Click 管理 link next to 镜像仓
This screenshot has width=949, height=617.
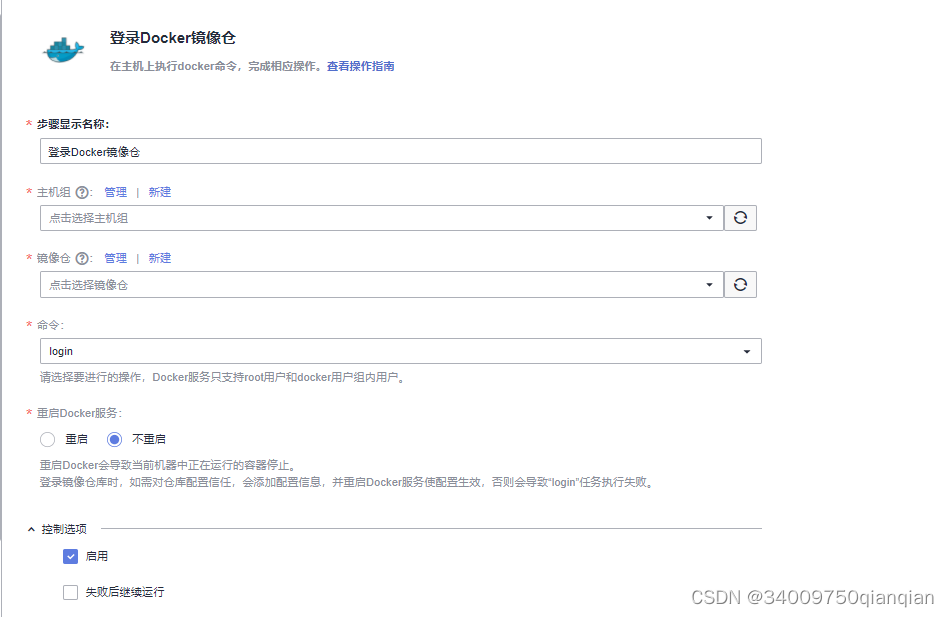(116, 258)
